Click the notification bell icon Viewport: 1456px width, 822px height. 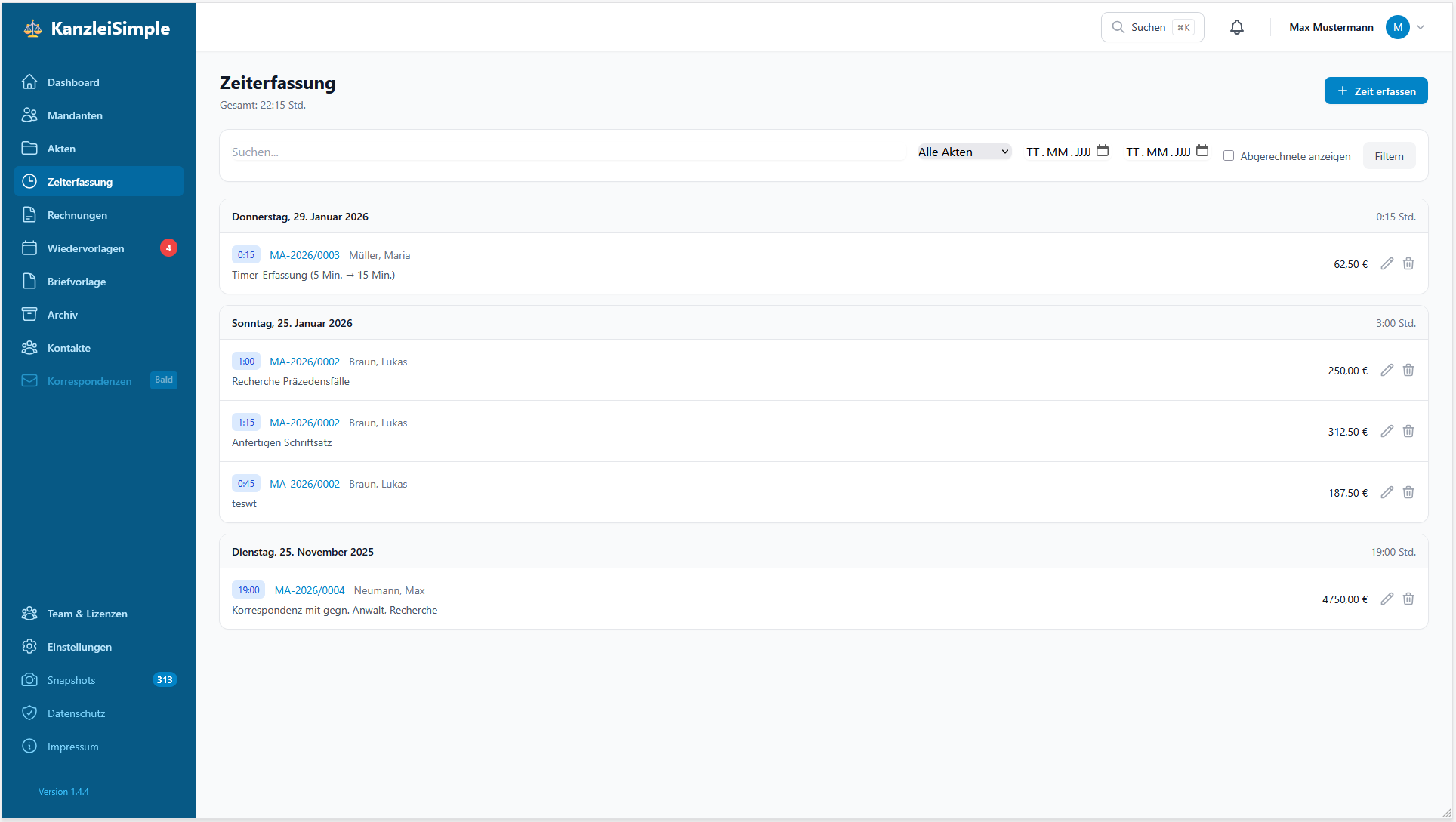[1236, 27]
